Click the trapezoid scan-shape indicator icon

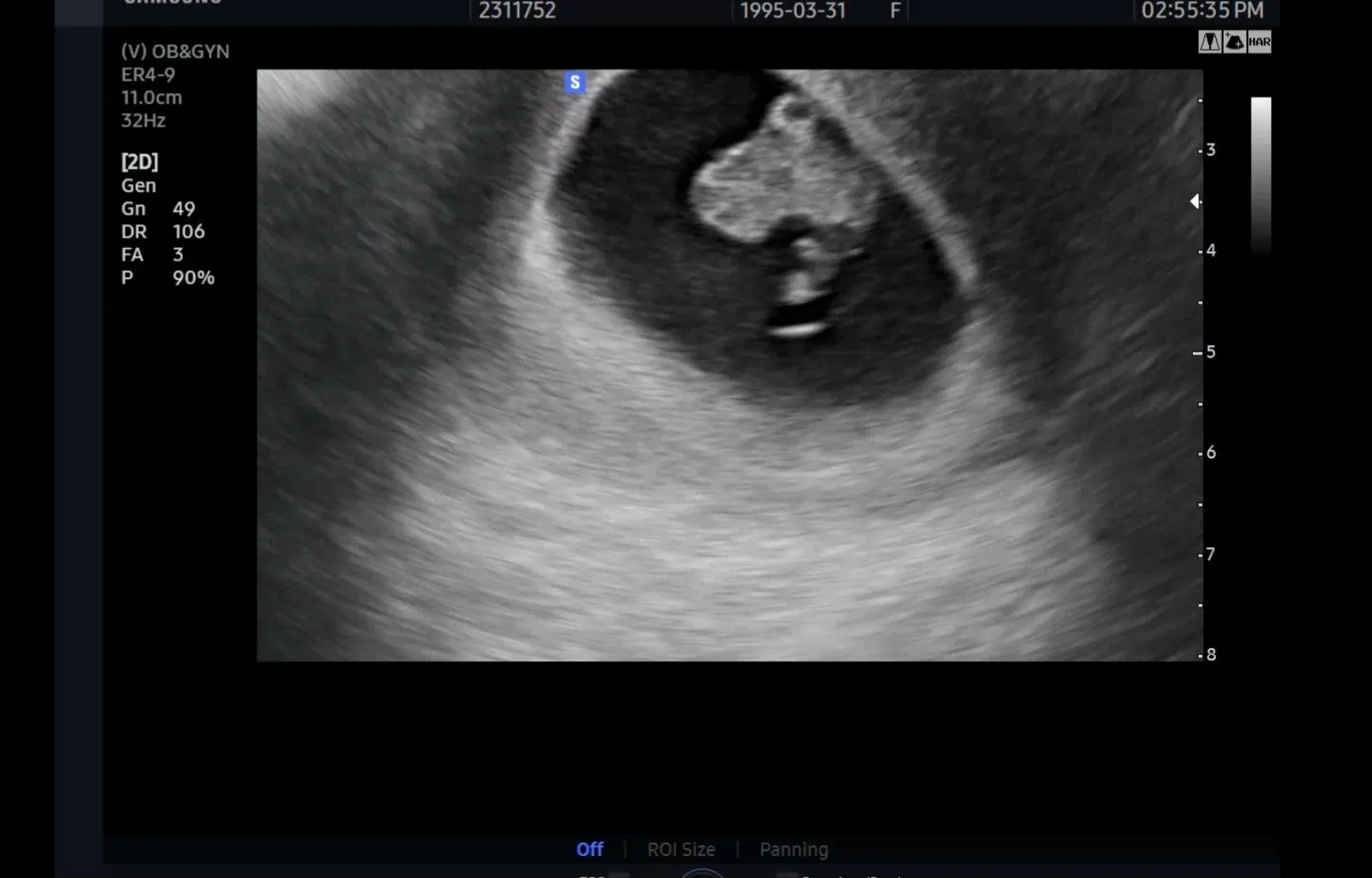1209,42
